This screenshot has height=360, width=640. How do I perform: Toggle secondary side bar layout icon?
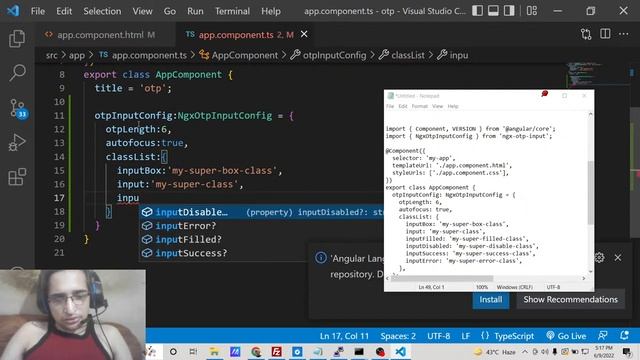coord(509,11)
